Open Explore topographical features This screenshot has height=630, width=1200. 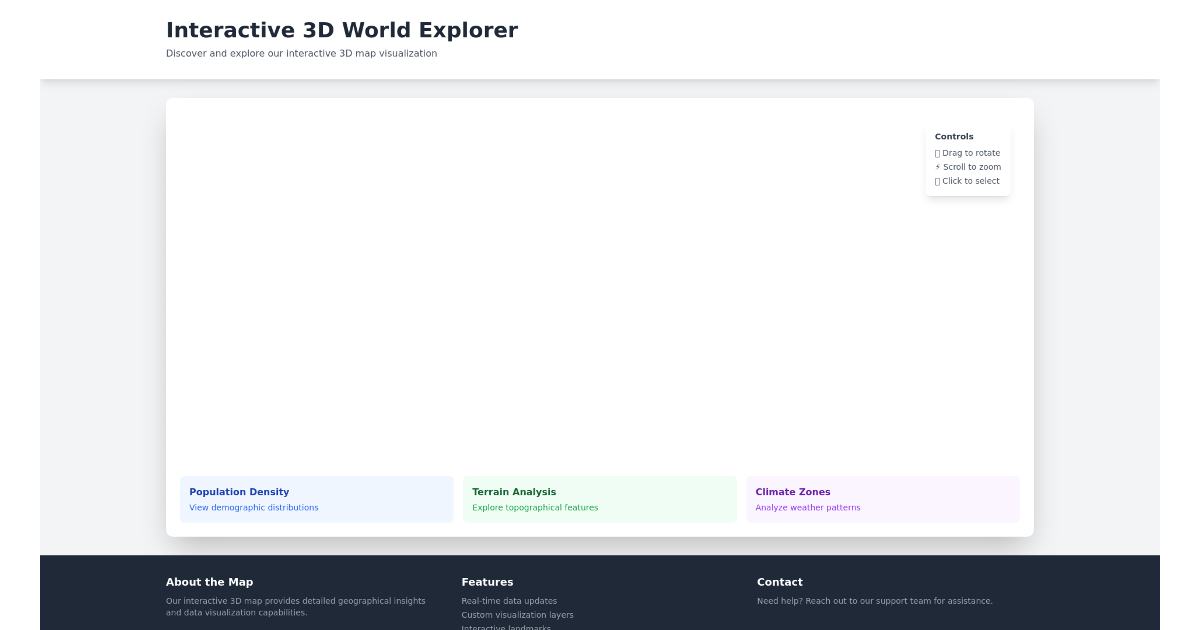(x=535, y=507)
